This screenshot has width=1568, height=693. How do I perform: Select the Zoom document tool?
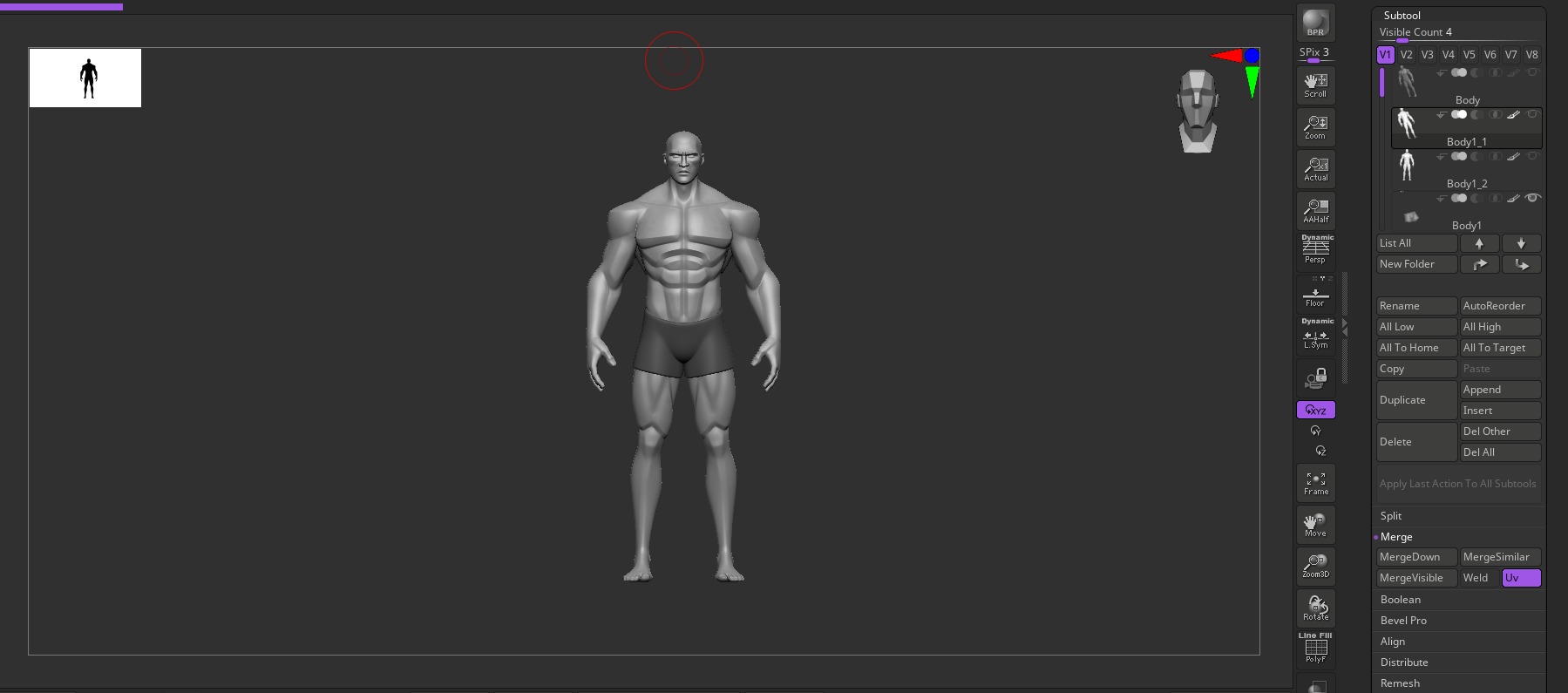pyautogui.click(x=1315, y=126)
